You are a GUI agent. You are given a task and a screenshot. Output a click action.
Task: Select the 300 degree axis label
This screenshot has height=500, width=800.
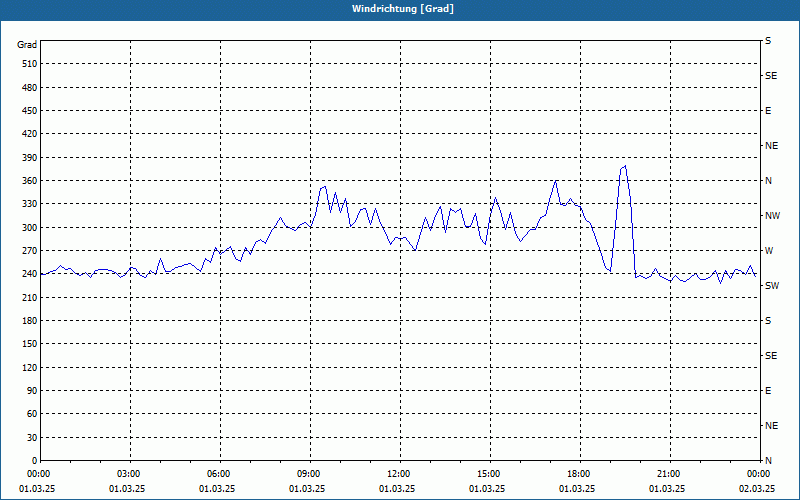[30, 228]
